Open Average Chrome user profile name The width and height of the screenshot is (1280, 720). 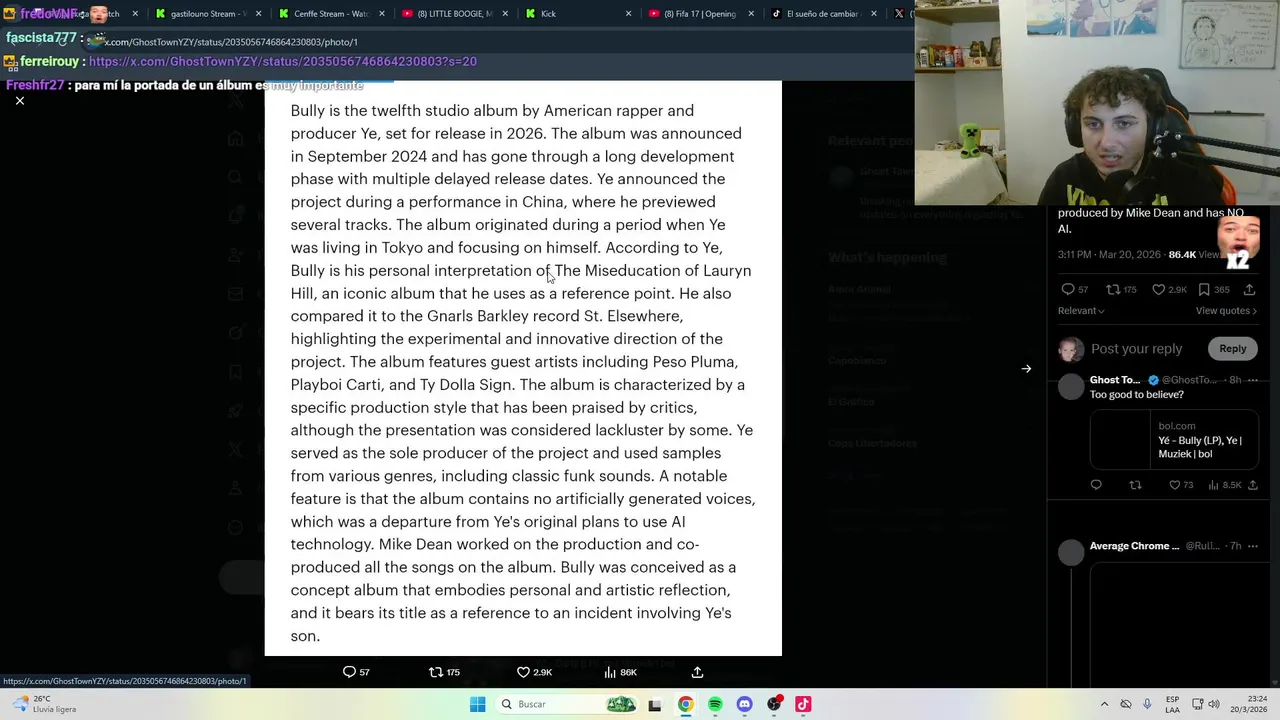pos(1134,546)
